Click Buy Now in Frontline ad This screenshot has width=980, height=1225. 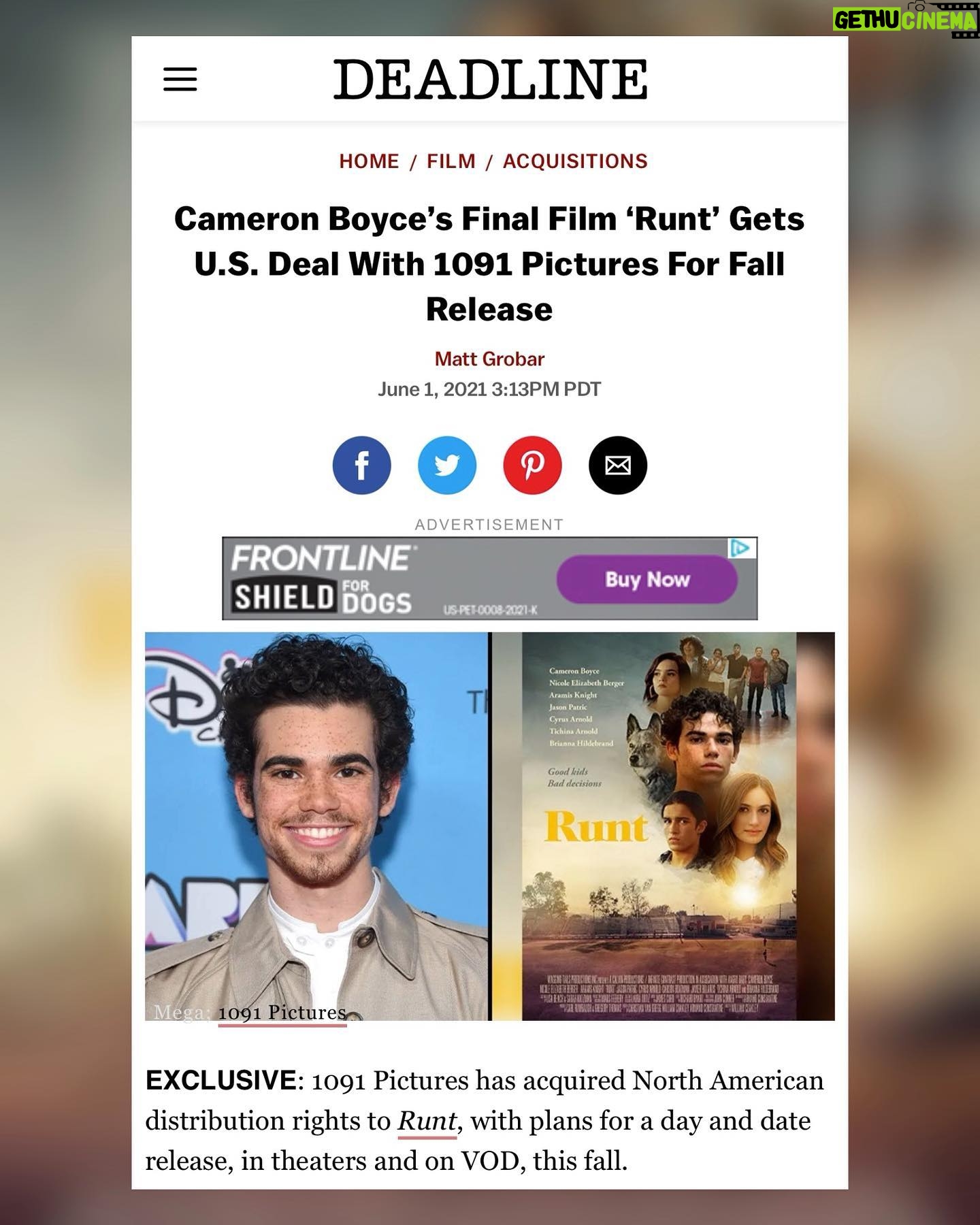click(647, 579)
